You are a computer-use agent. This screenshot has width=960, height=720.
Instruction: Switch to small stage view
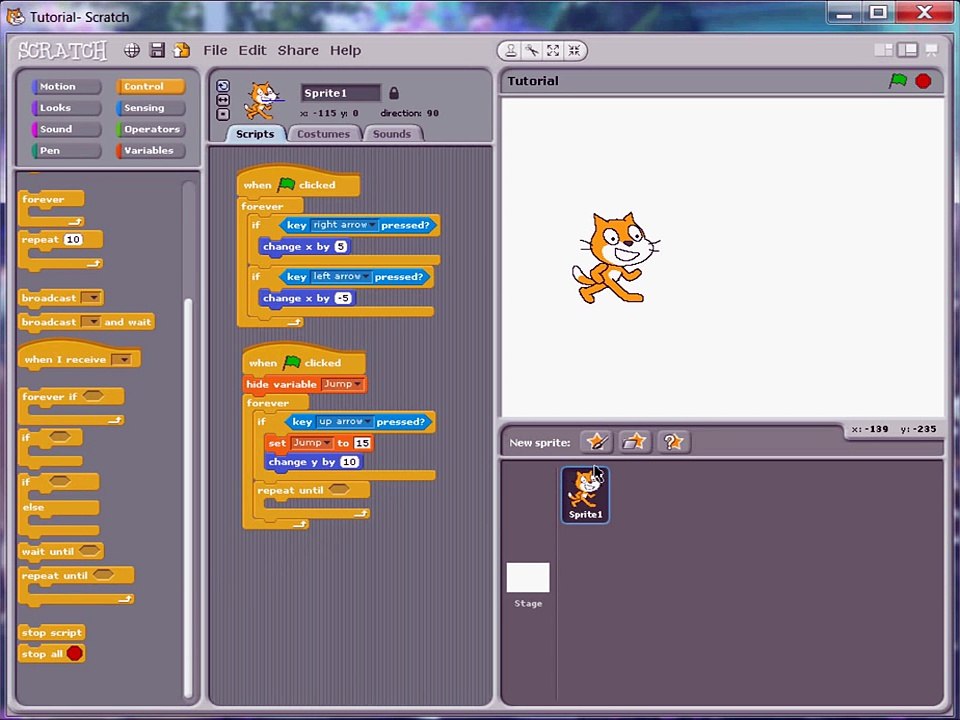(883, 50)
